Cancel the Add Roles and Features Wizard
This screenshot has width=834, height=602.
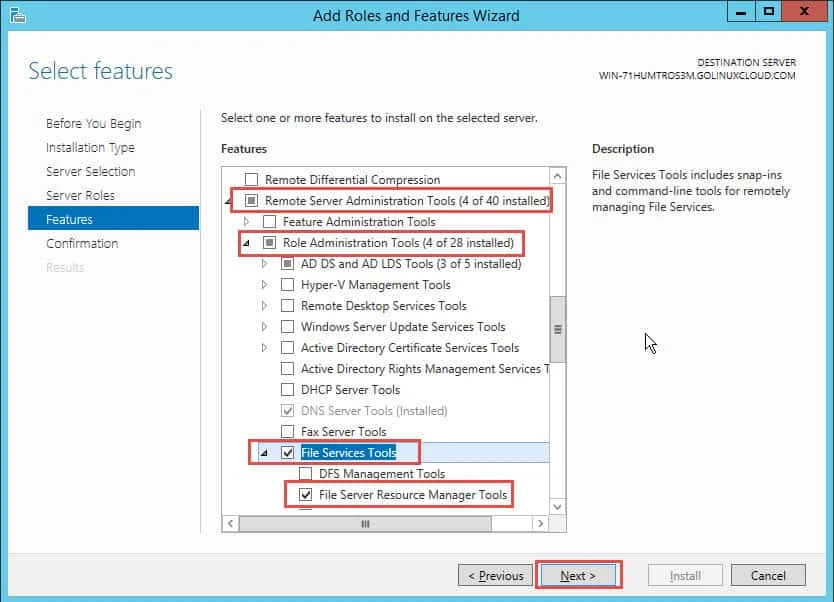(768, 575)
